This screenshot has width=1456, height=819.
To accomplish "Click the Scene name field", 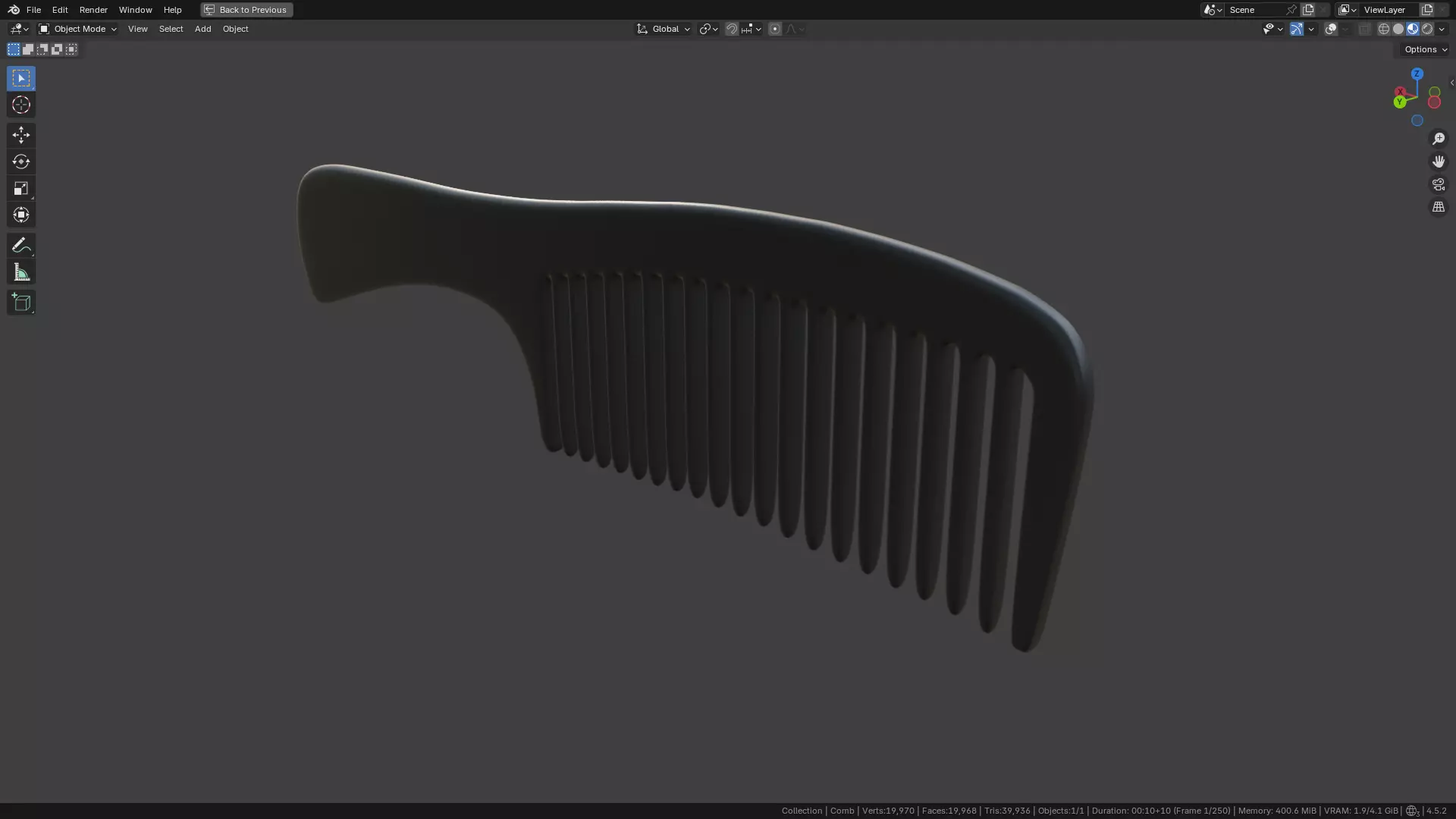I will 1254,10.
